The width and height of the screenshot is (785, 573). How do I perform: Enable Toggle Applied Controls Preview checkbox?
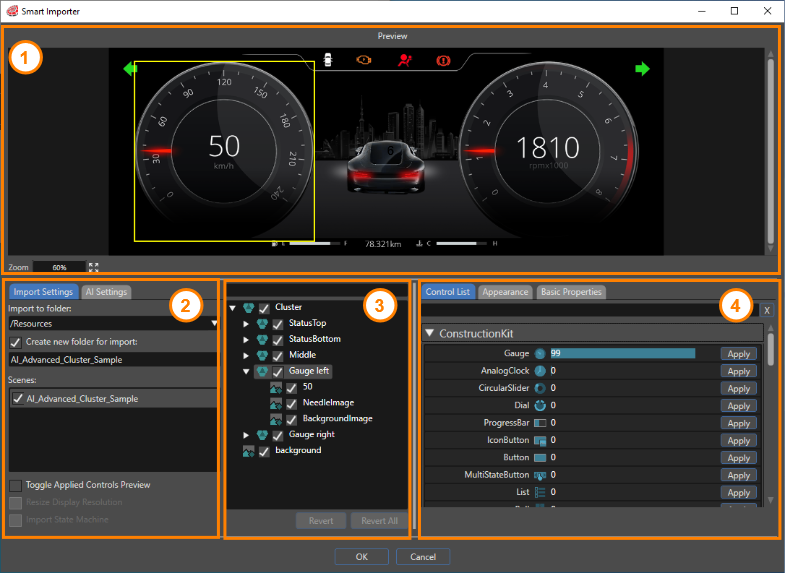[x=16, y=485]
